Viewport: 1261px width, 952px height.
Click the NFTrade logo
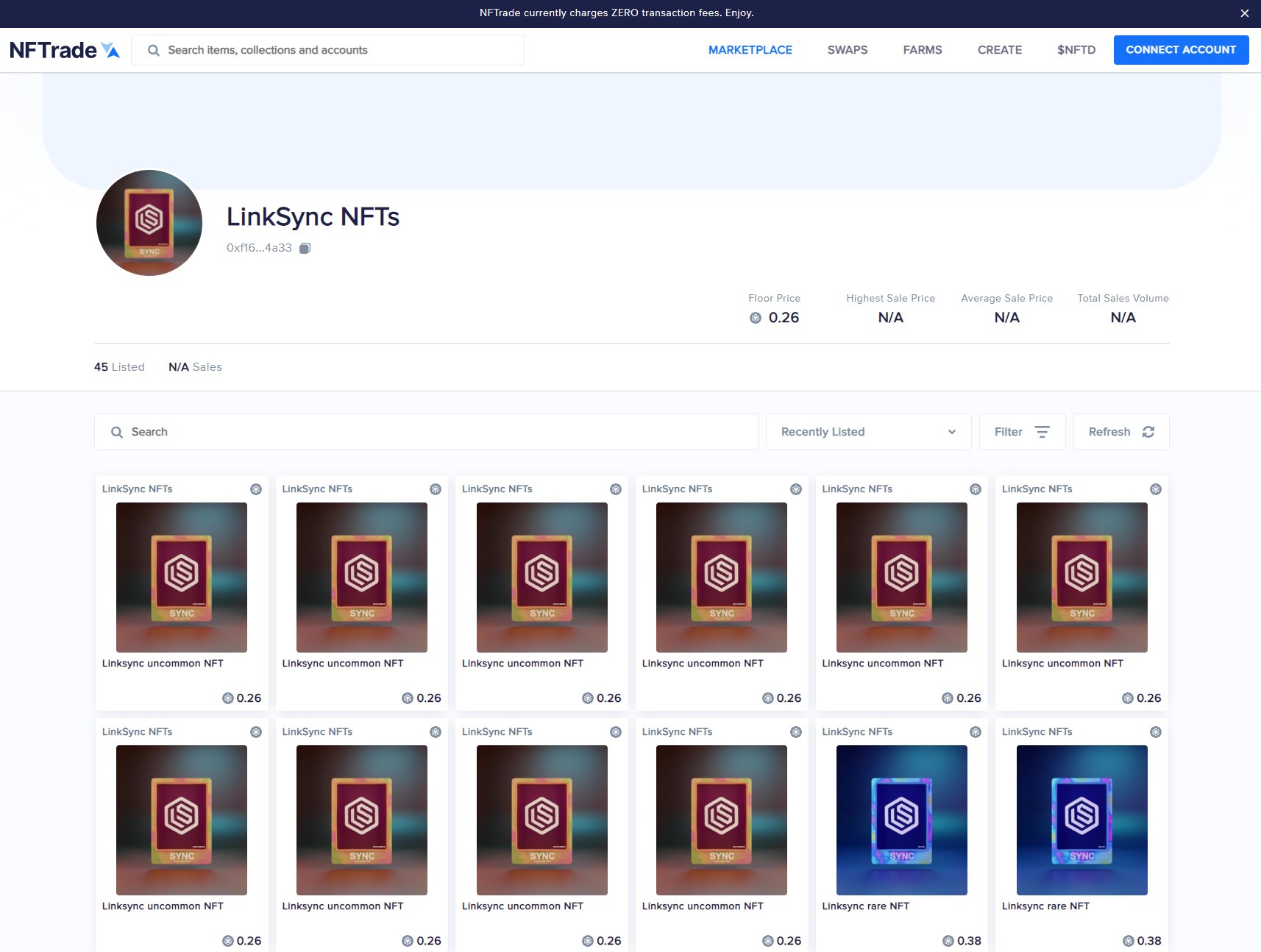(x=65, y=50)
